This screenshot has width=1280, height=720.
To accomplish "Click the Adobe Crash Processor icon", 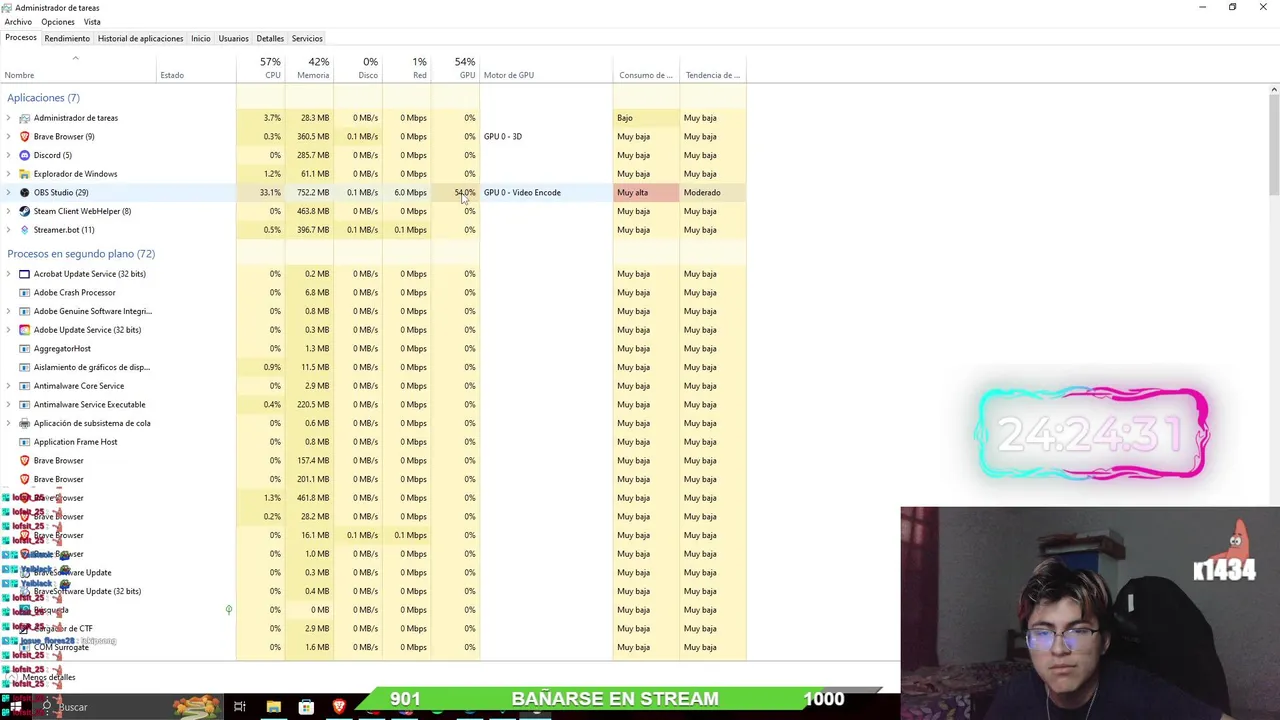I will (x=25, y=292).
